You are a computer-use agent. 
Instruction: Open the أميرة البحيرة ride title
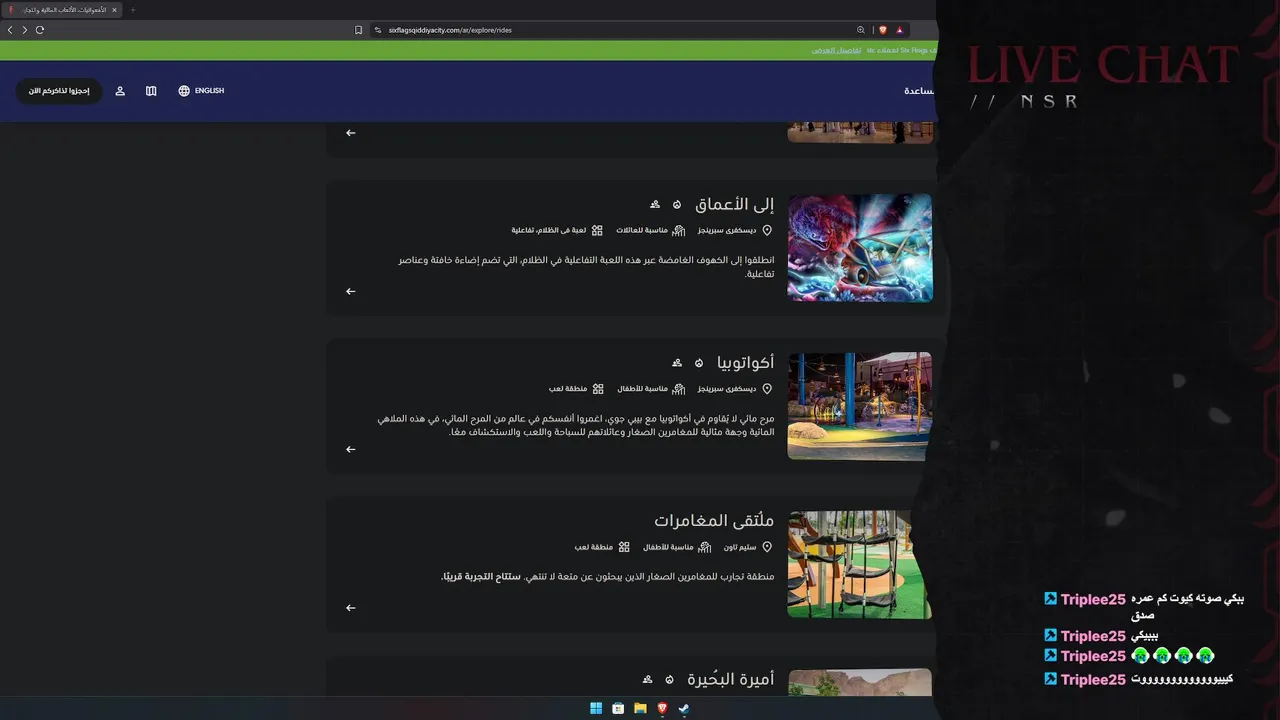tap(731, 679)
